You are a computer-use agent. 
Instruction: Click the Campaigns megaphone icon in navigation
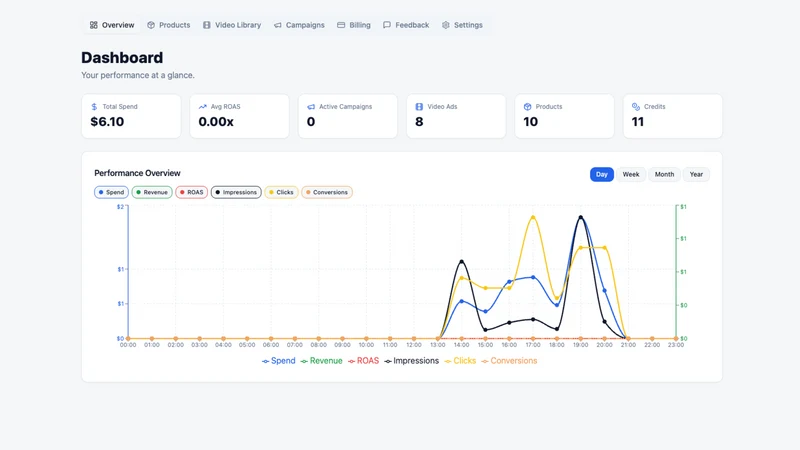pos(278,25)
